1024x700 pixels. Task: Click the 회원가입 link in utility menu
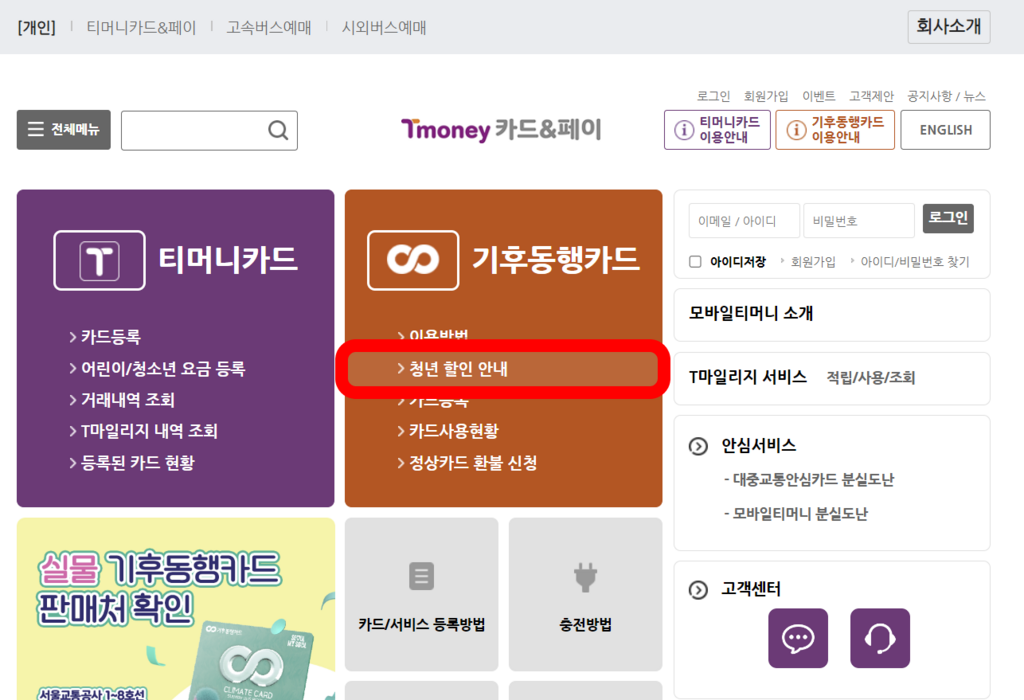tap(766, 96)
